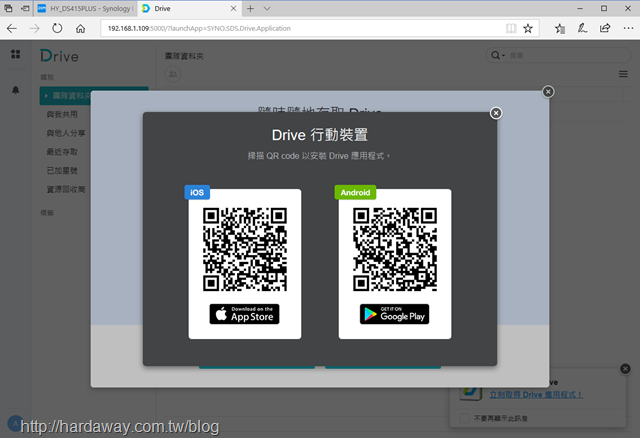Click the Drive logo in the sidebar

coord(60,56)
